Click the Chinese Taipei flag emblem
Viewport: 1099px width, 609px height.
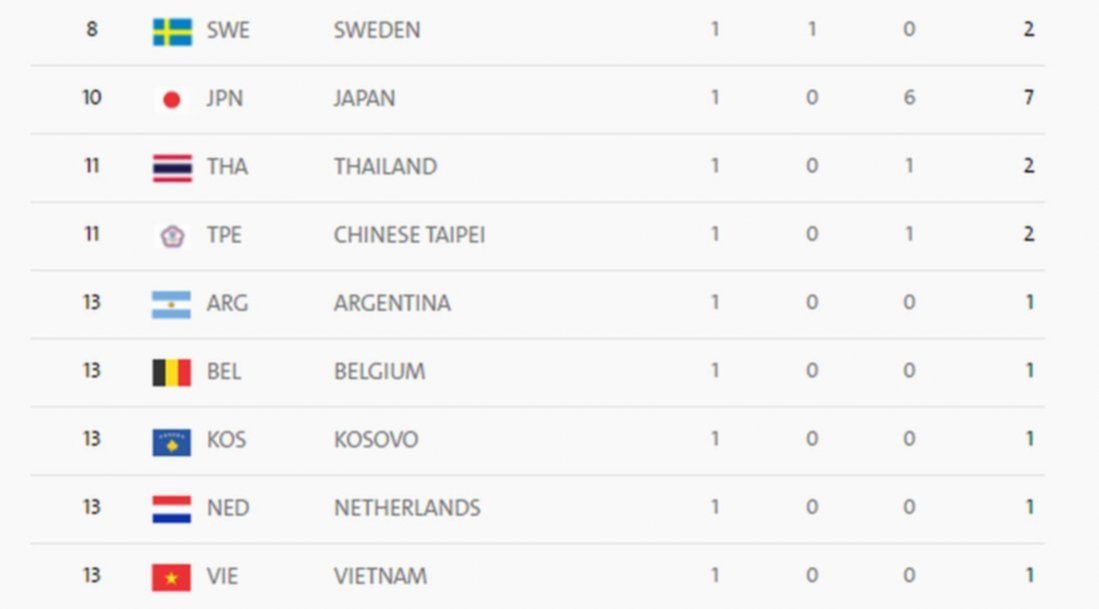172,236
